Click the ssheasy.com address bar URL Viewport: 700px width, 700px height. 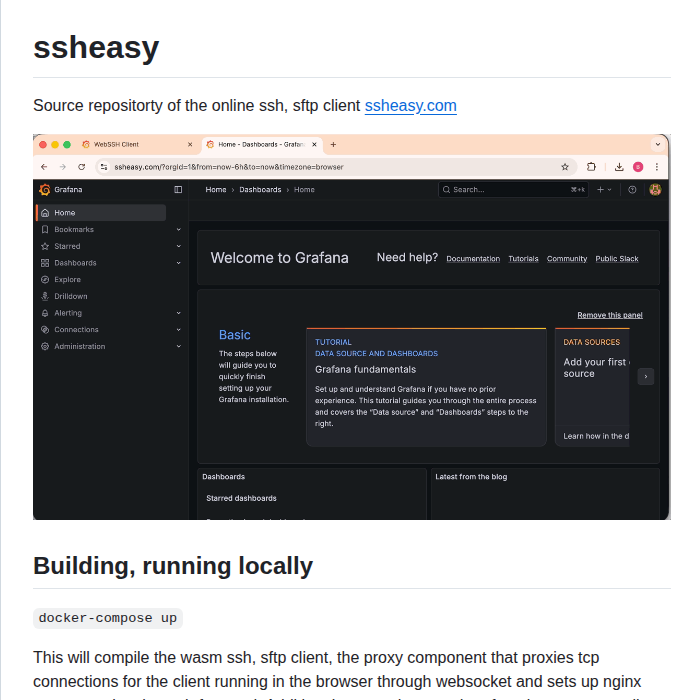click(229, 167)
